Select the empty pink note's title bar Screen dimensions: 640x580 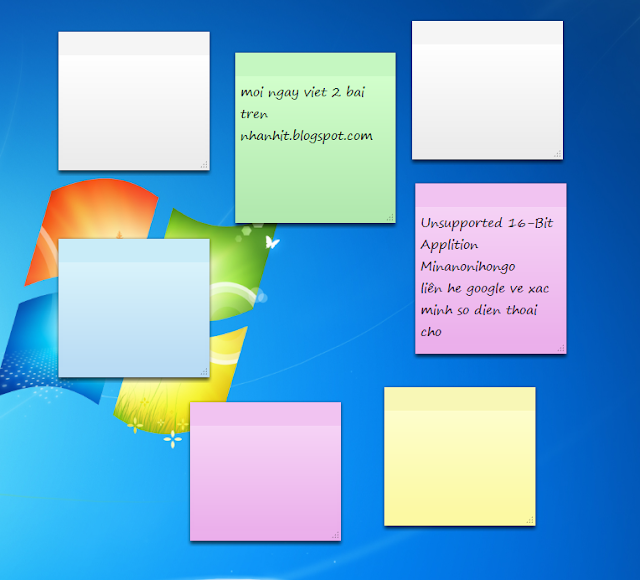click(x=265, y=414)
